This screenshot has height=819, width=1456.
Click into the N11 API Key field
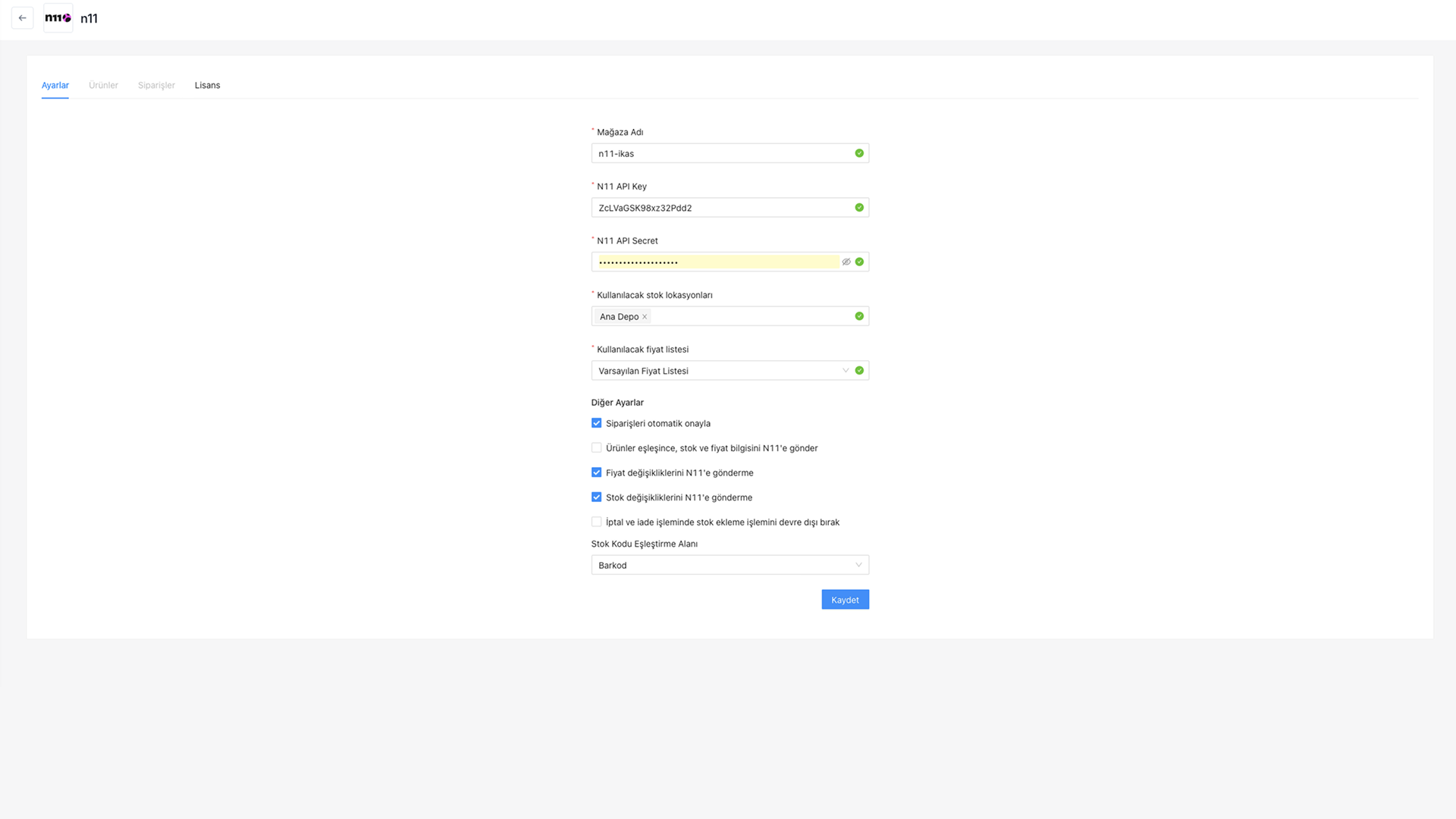pyautogui.click(x=730, y=208)
